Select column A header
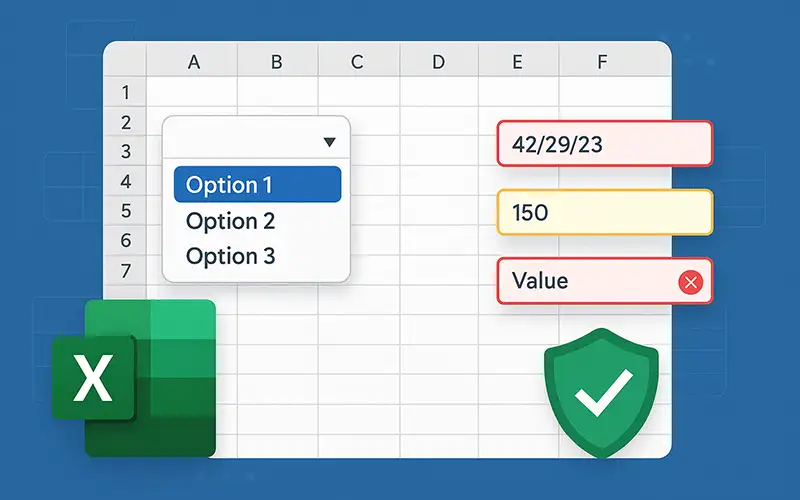Screen dimensions: 800x500 194,62
